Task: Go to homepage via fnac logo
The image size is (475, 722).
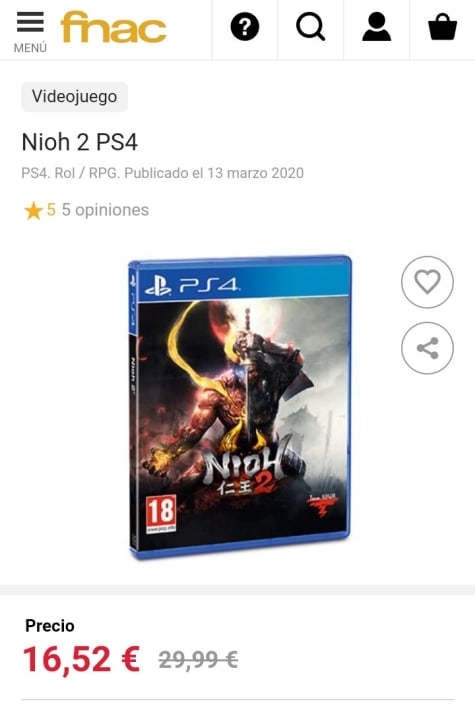Action: (113, 28)
